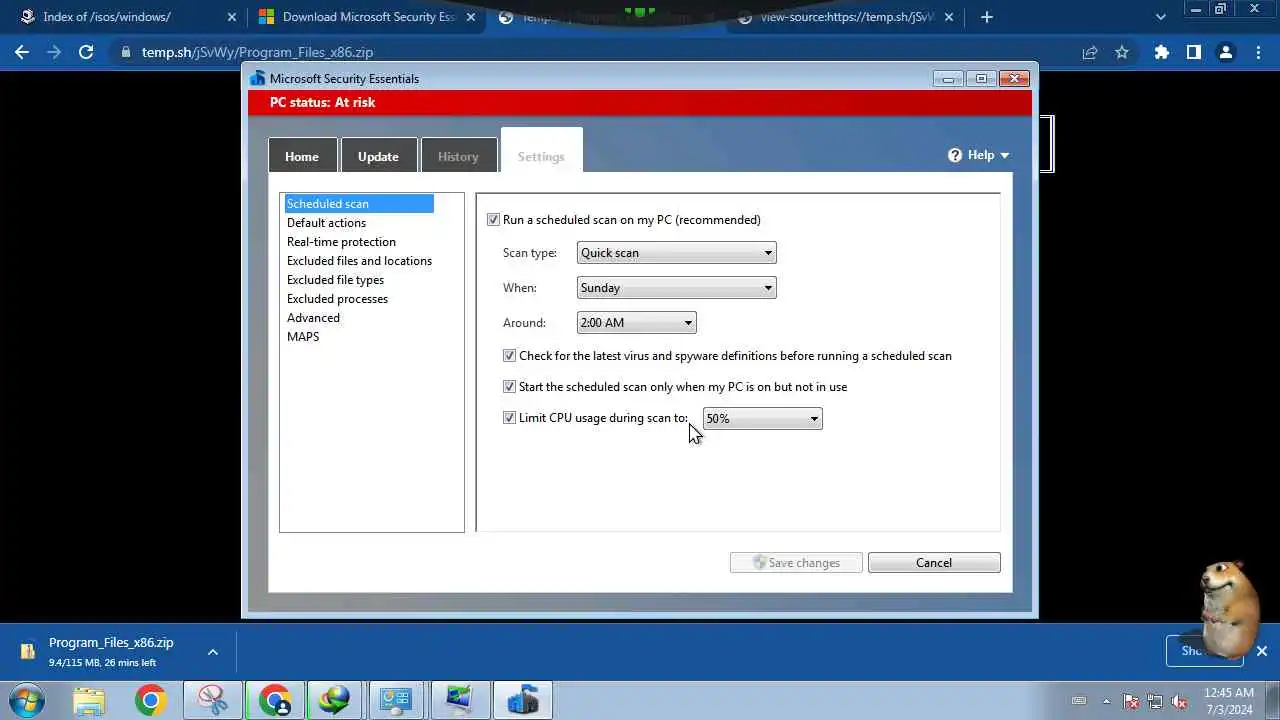The width and height of the screenshot is (1280, 720).
Task: Open the Chrome tab search chevron
Action: [1161, 17]
